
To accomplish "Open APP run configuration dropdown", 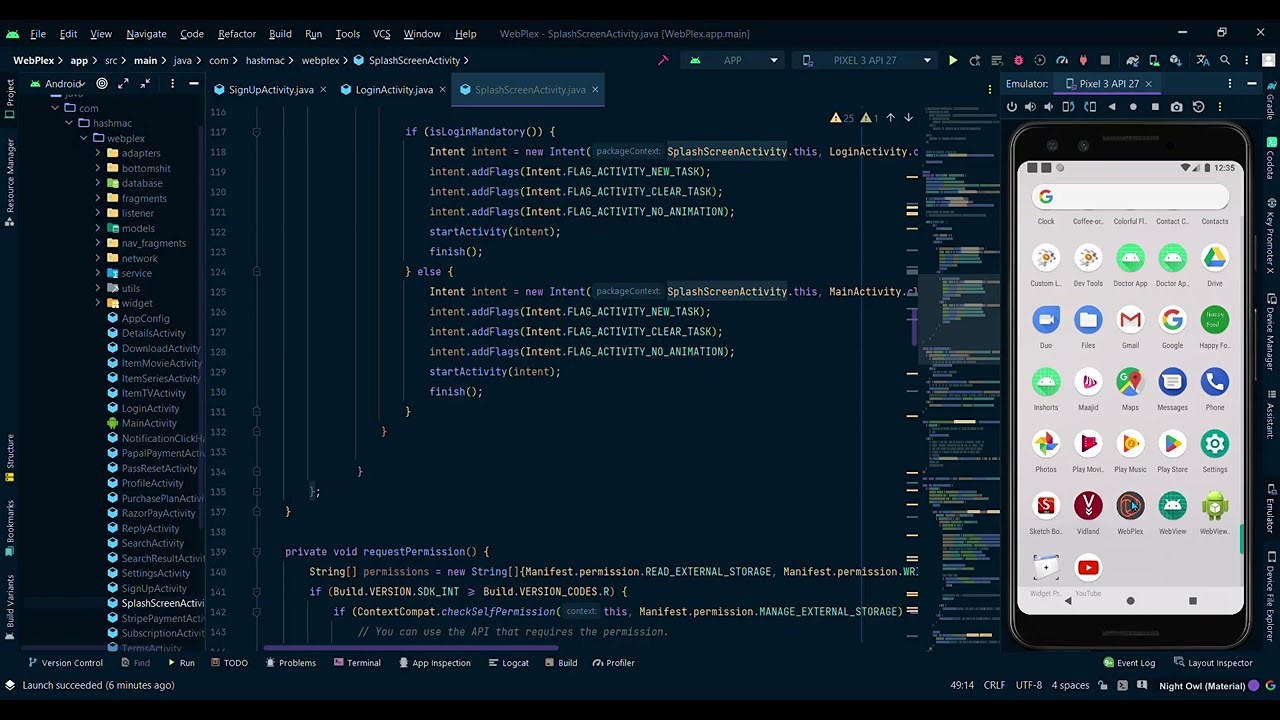I will pos(732,61).
